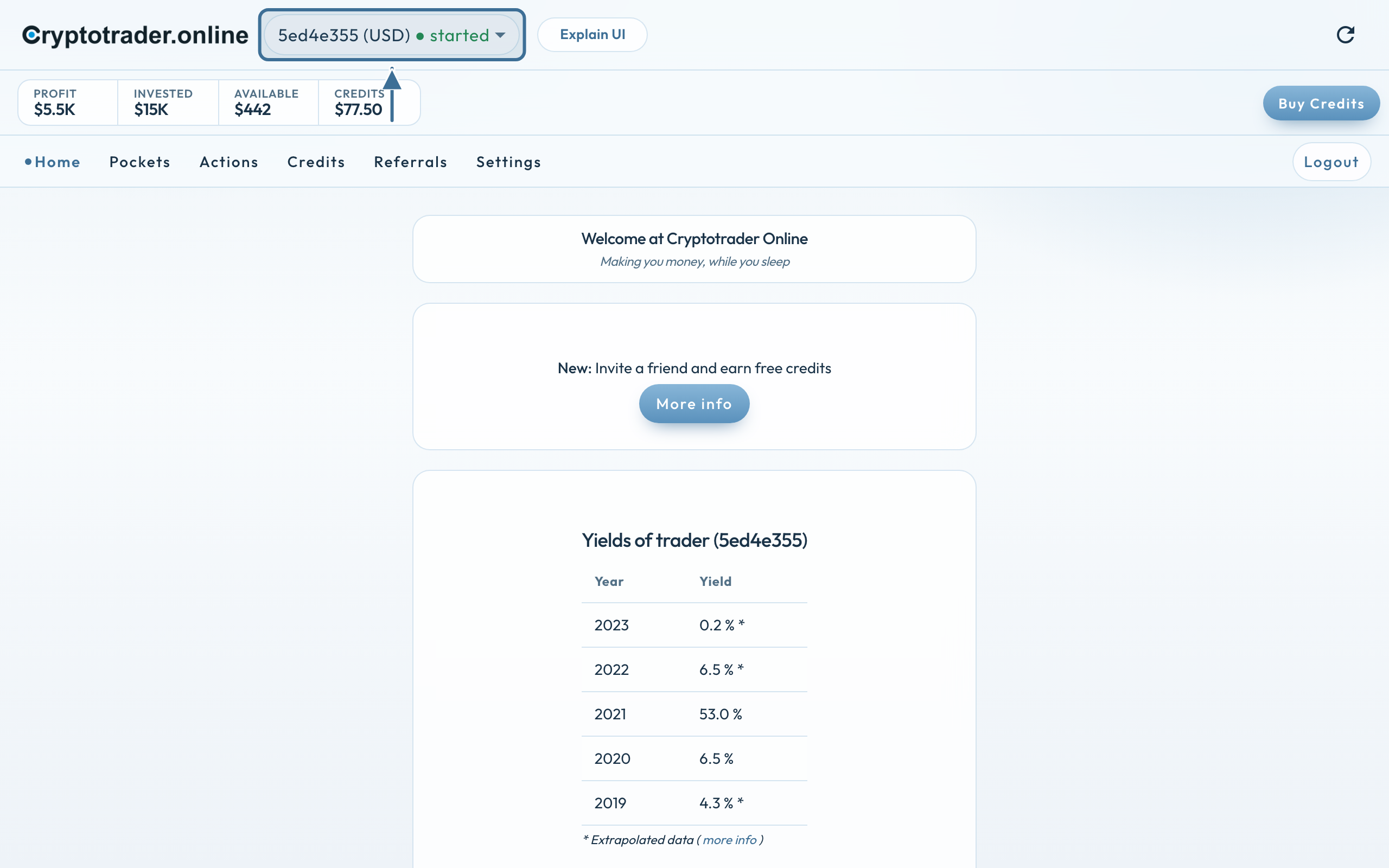Log out using the Logout button

tap(1331, 162)
